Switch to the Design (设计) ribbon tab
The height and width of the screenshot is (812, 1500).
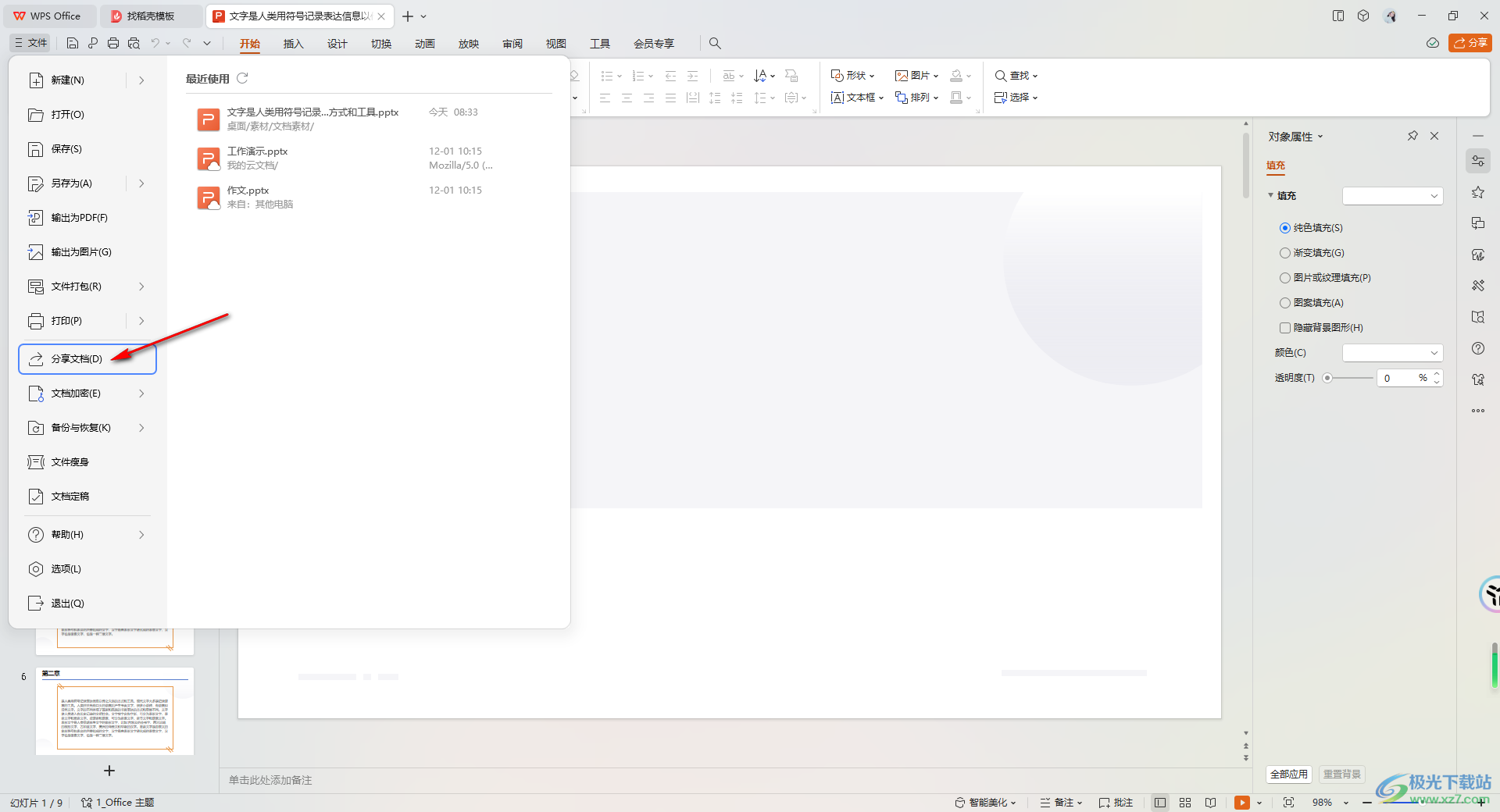(337, 44)
